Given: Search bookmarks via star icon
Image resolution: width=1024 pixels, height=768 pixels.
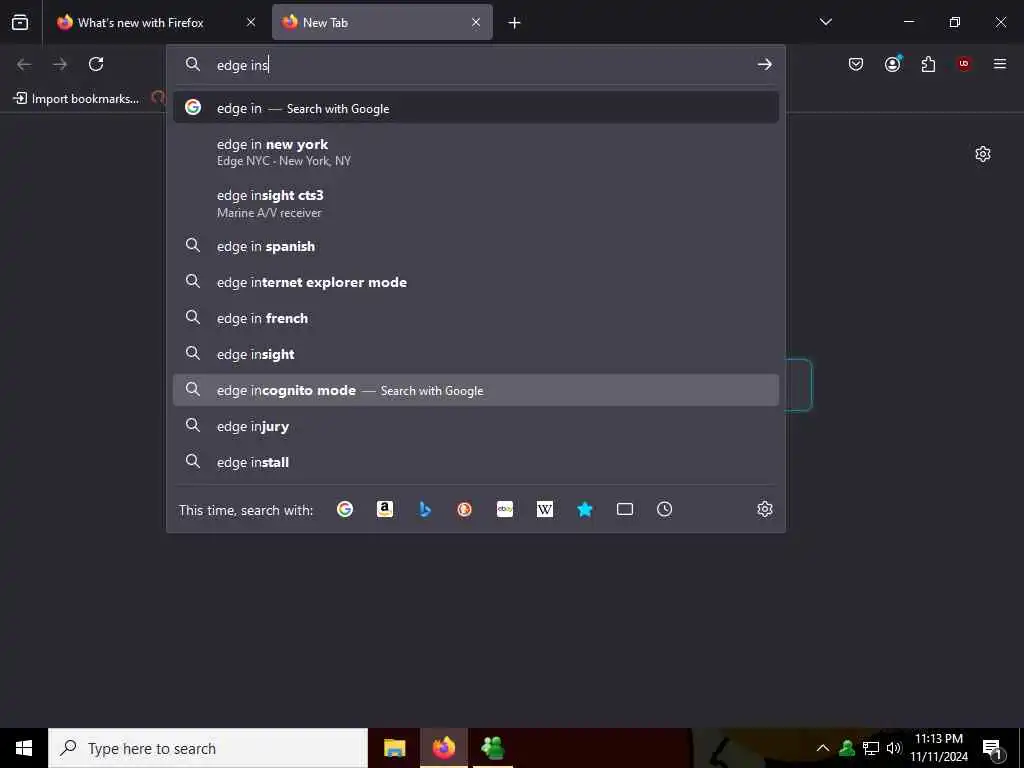Looking at the screenshot, I should pyautogui.click(x=585, y=509).
